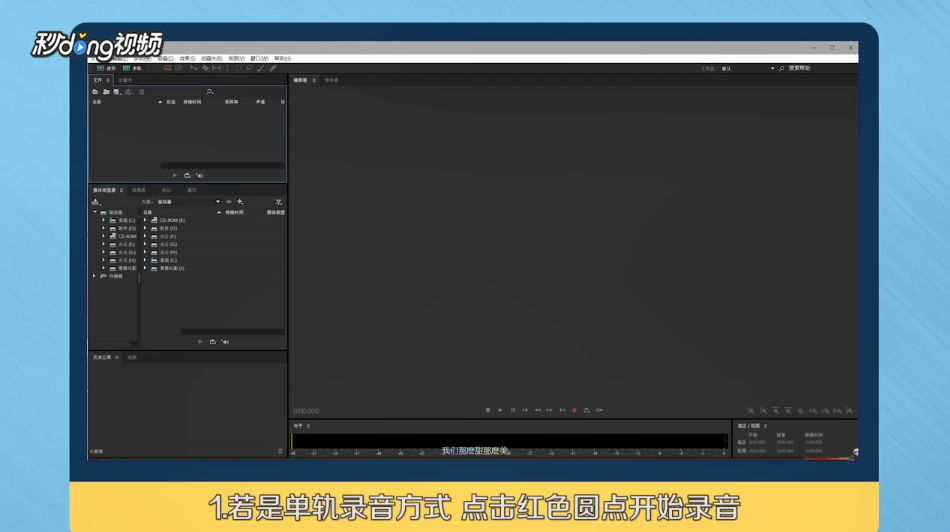The width and height of the screenshot is (950, 532).
Task: Move playhead to next marker in transport
Action: 562,410
